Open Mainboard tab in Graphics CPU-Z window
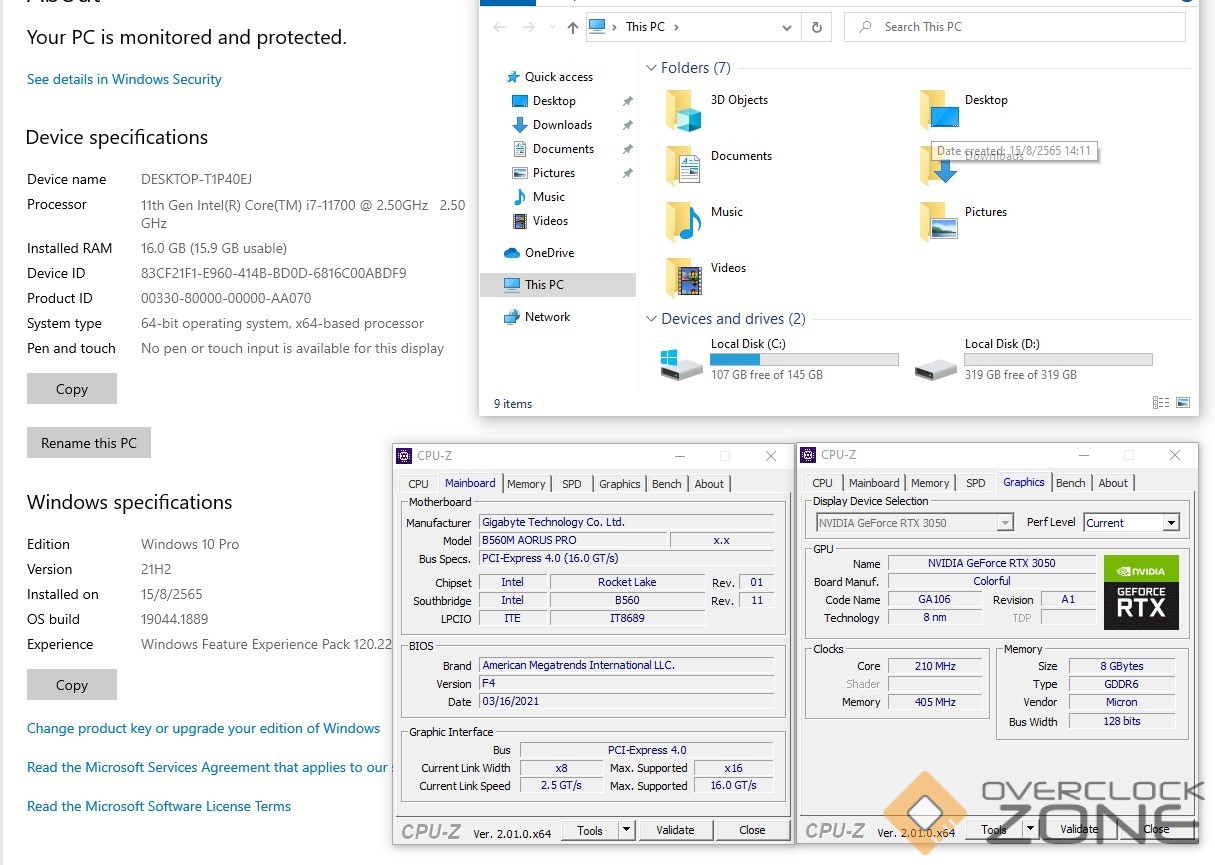The height and width of the screenshot is (865, 1215). [x=874, y=483]
